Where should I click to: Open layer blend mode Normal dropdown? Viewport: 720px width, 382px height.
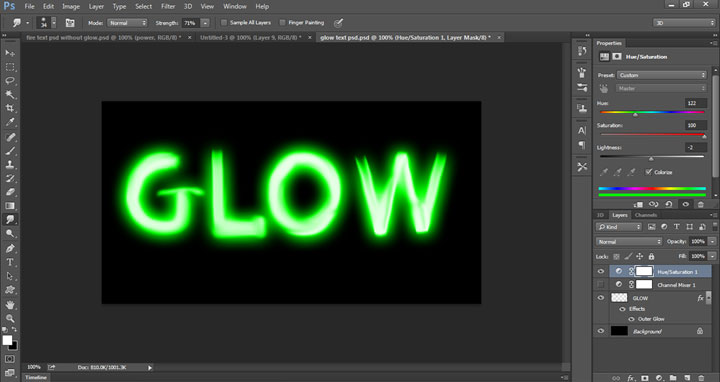(629, 242)
